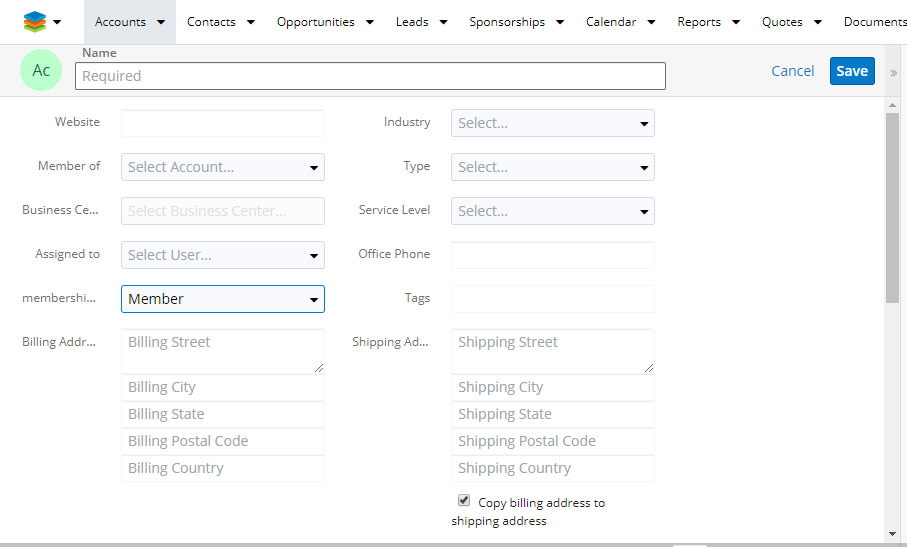Open the Industry dropdown
Screen dimensions: 907x547
click(x=553, y=123)
